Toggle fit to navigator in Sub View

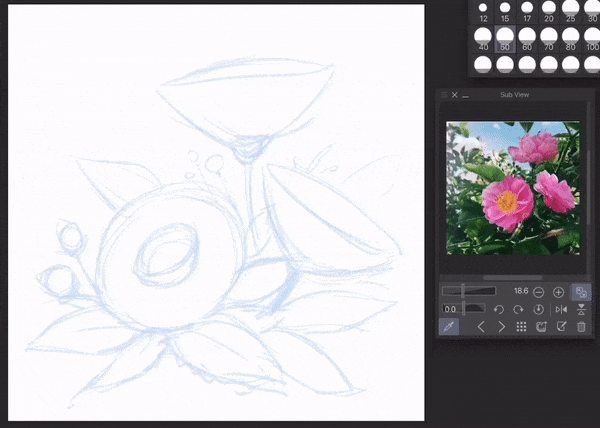click(x=581, y=292)
